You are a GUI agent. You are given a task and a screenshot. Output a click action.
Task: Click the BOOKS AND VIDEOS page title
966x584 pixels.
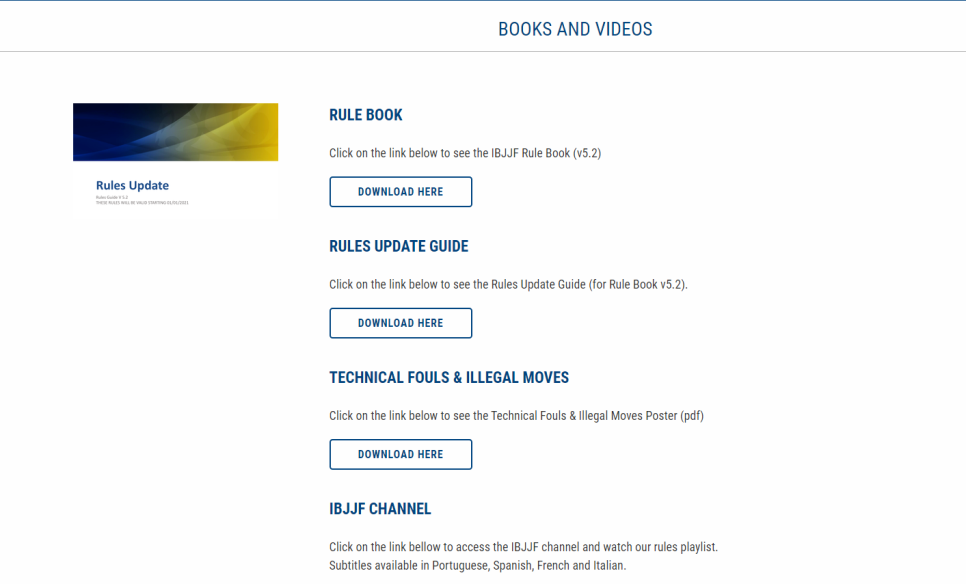575,29
